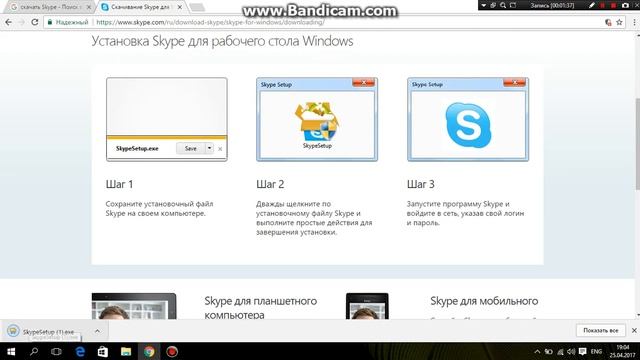Viewport: 640px width, 360px height.
Task: Click the taskbar clock and date
Action: (622, 351)
